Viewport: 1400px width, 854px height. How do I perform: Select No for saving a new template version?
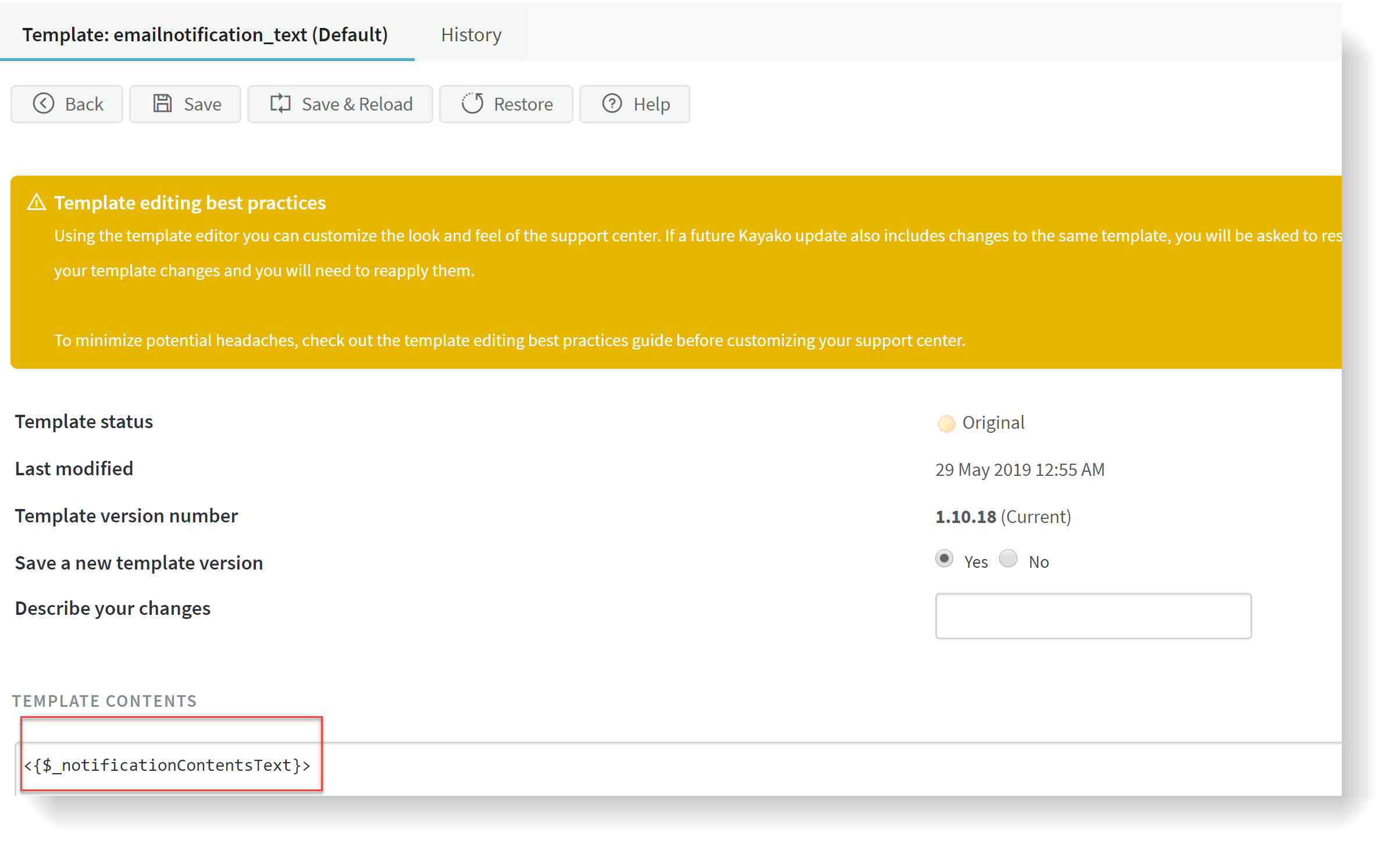(1008, 558)
